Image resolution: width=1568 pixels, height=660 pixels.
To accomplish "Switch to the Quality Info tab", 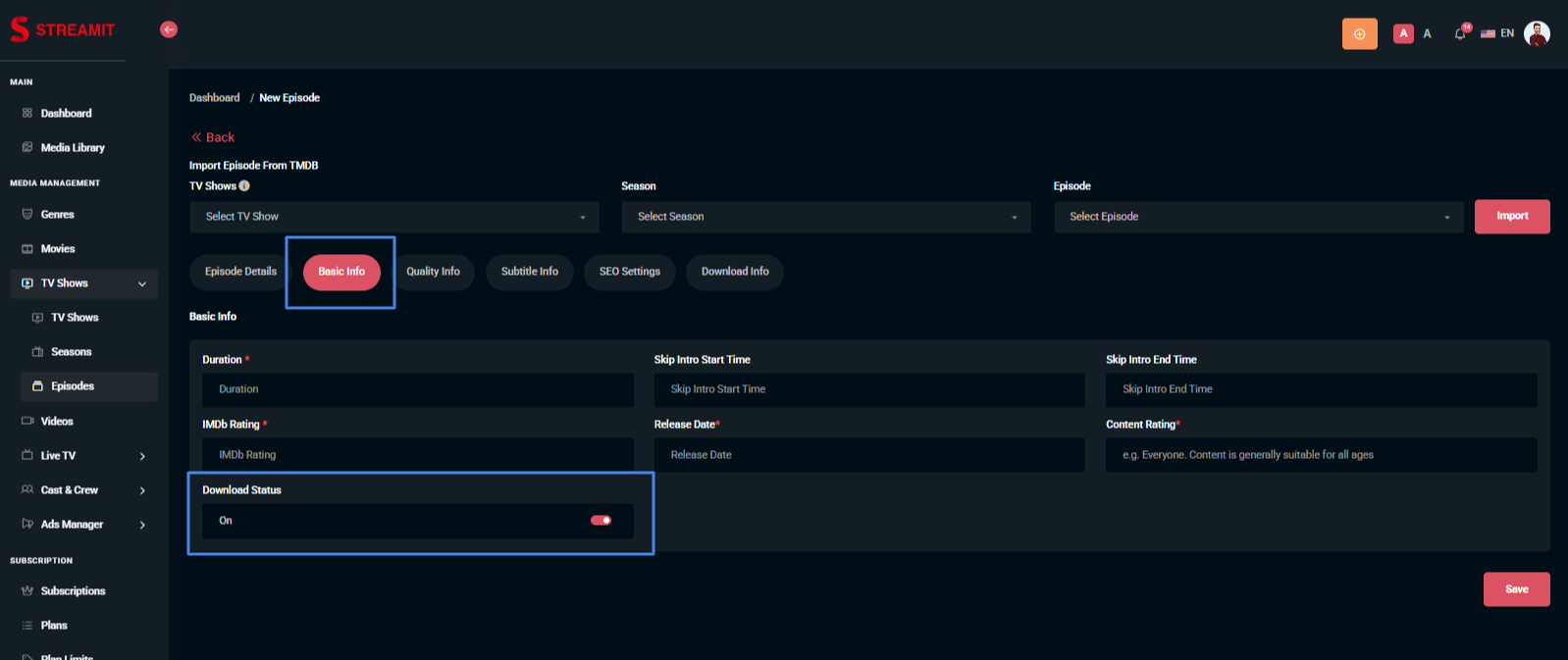I will click(x=433, y=272).
